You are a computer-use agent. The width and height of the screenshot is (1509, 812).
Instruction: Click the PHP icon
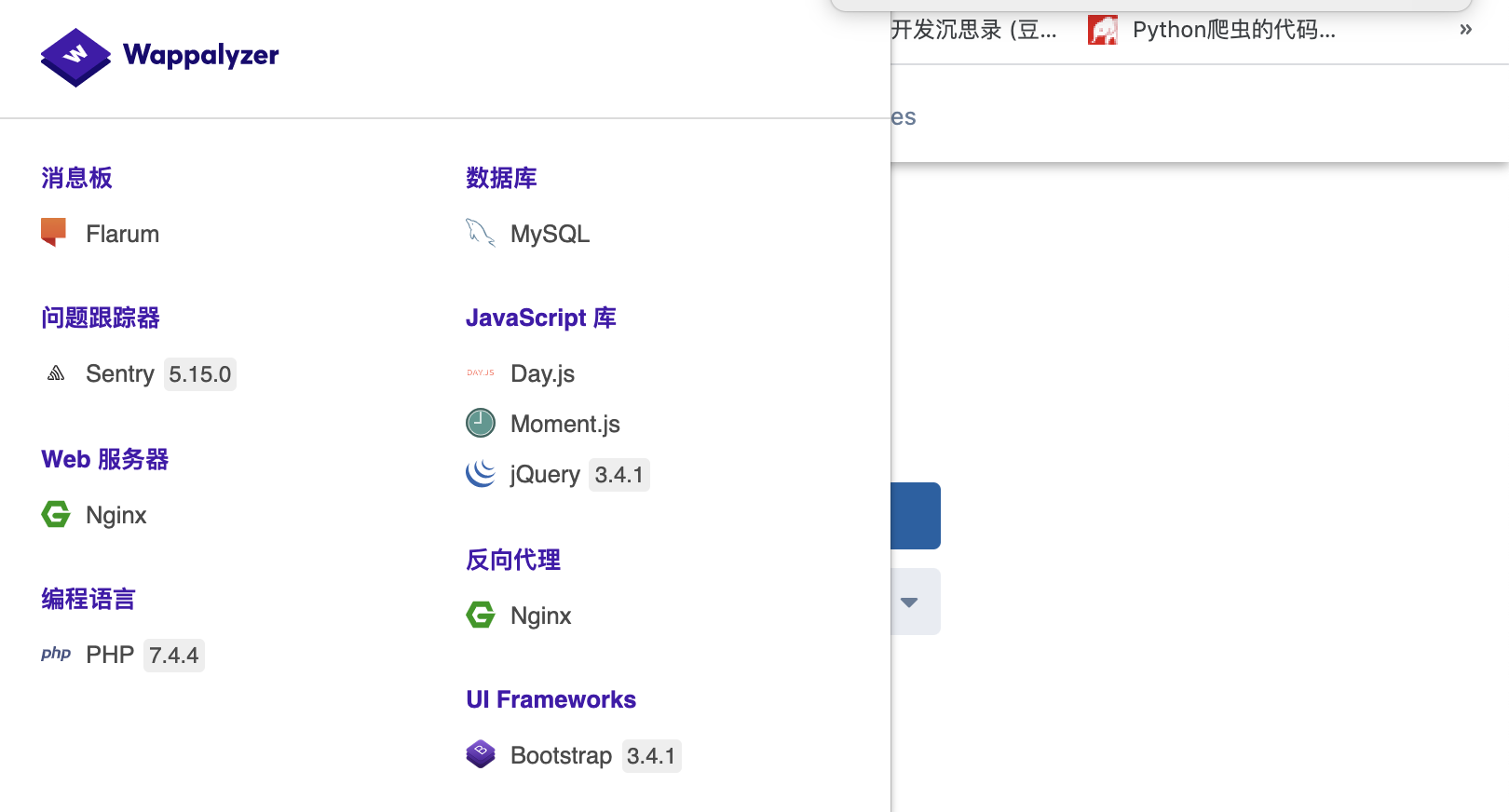(x=56, y=654)
